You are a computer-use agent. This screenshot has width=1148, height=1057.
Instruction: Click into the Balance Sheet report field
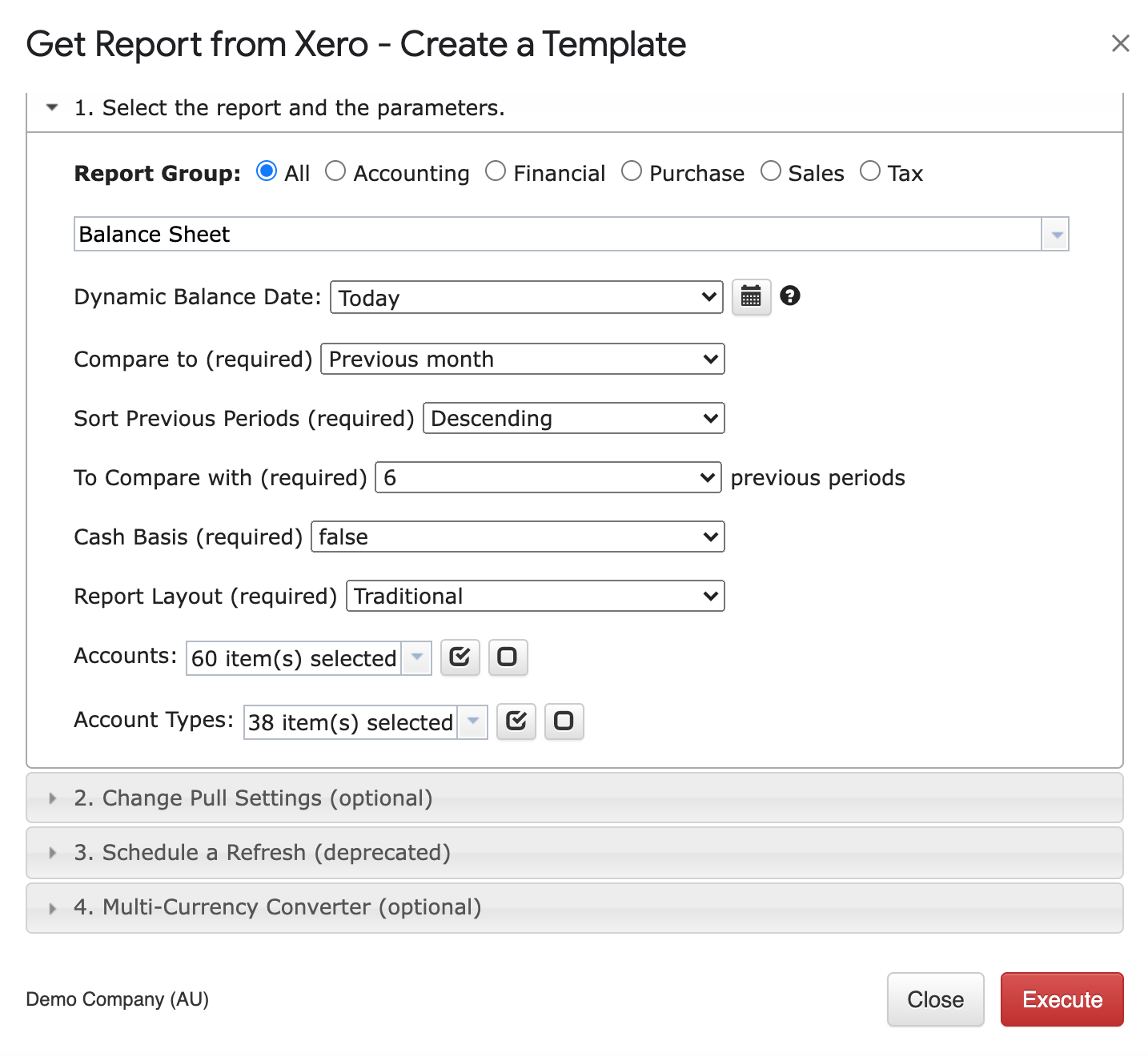coord(558,235)
